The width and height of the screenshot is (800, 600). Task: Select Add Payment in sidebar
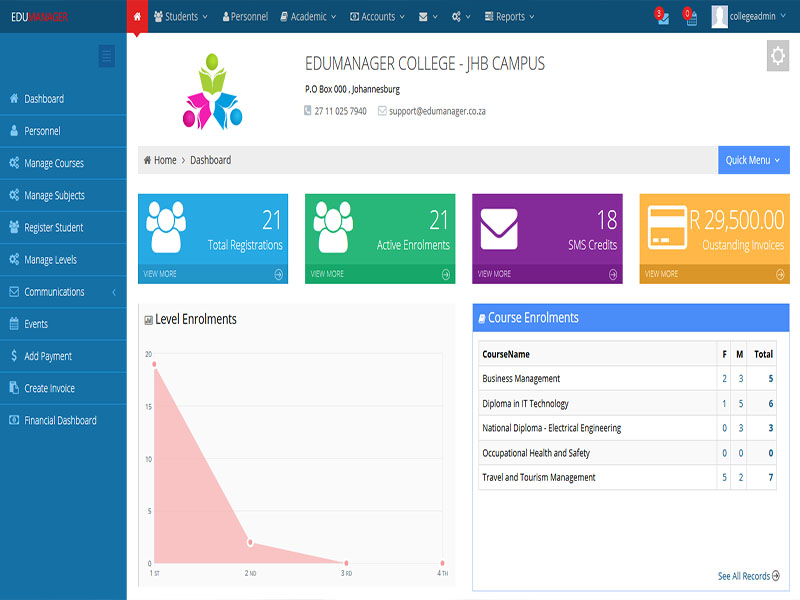point(63,356)
